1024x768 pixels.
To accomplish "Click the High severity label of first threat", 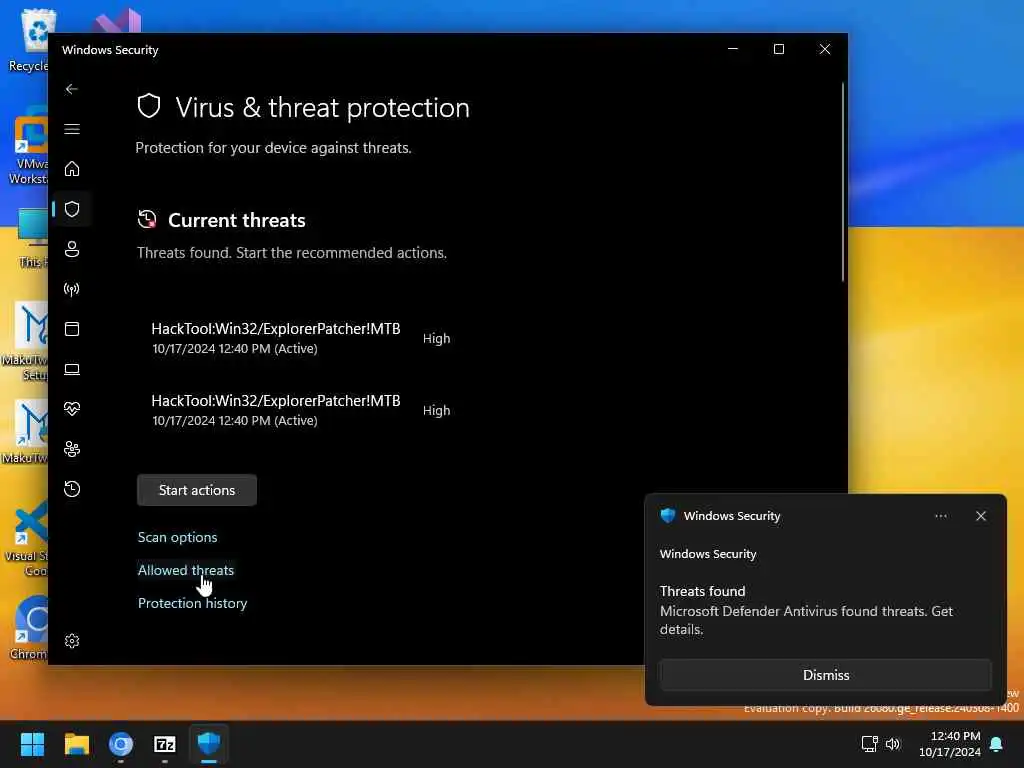I will pyautogui.click(x=436, y=338).
